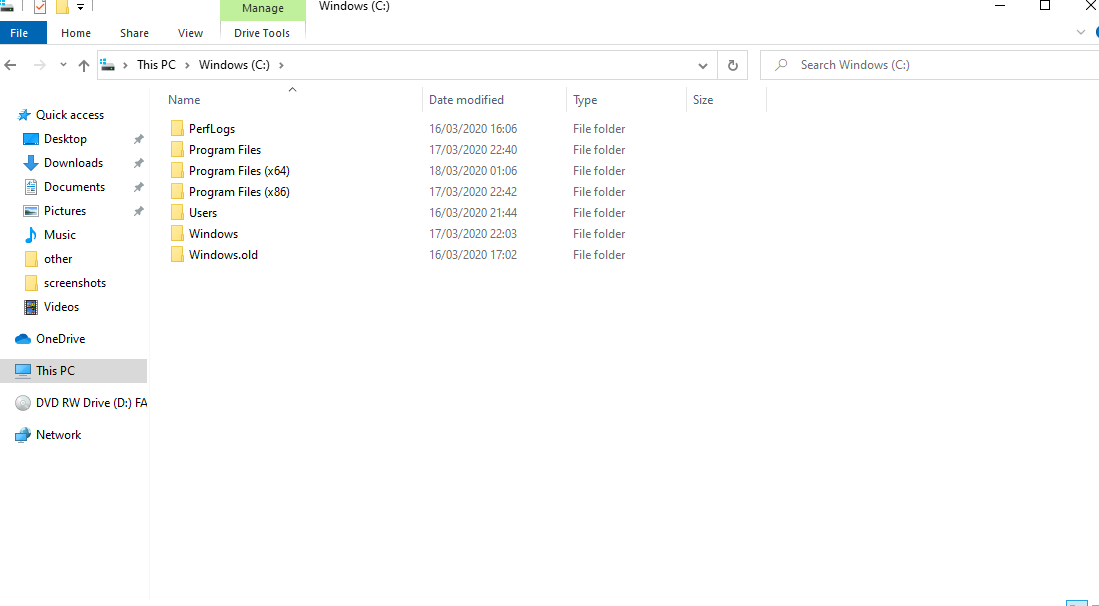
Task: Click the Forward navigation arrow
Action: [x=40, y=65]
